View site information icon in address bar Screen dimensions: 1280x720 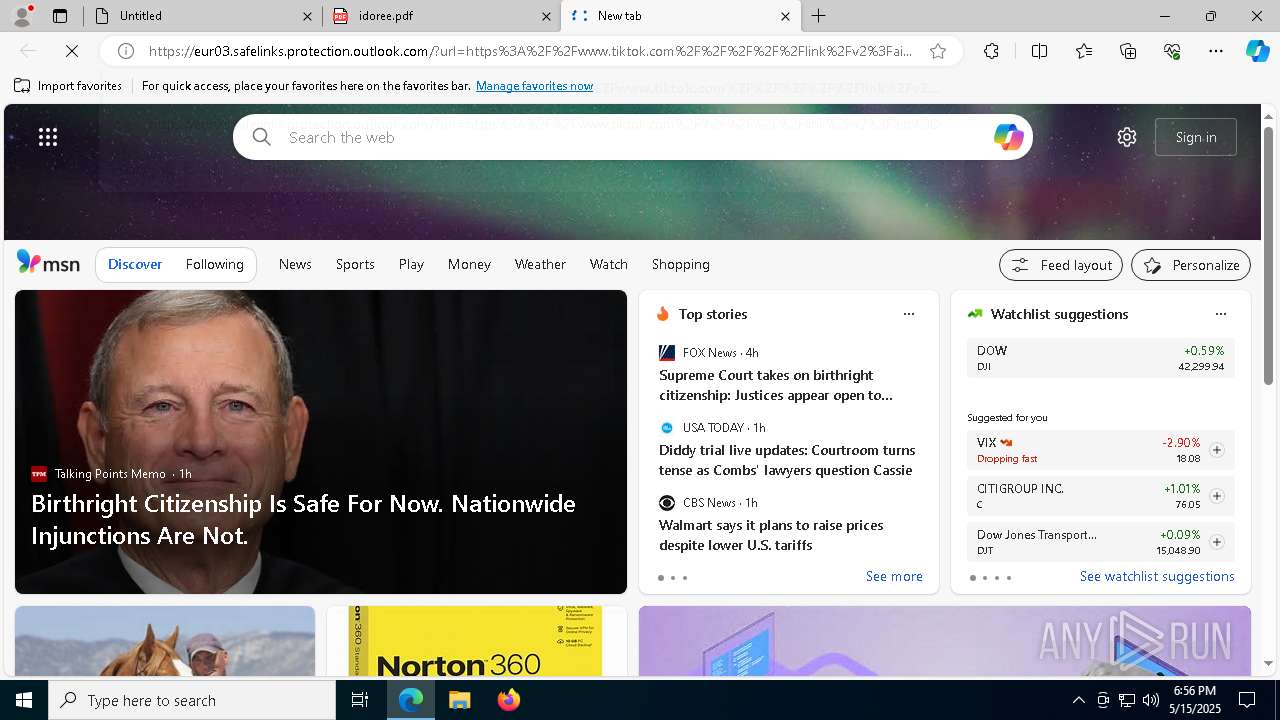point(126,51)
